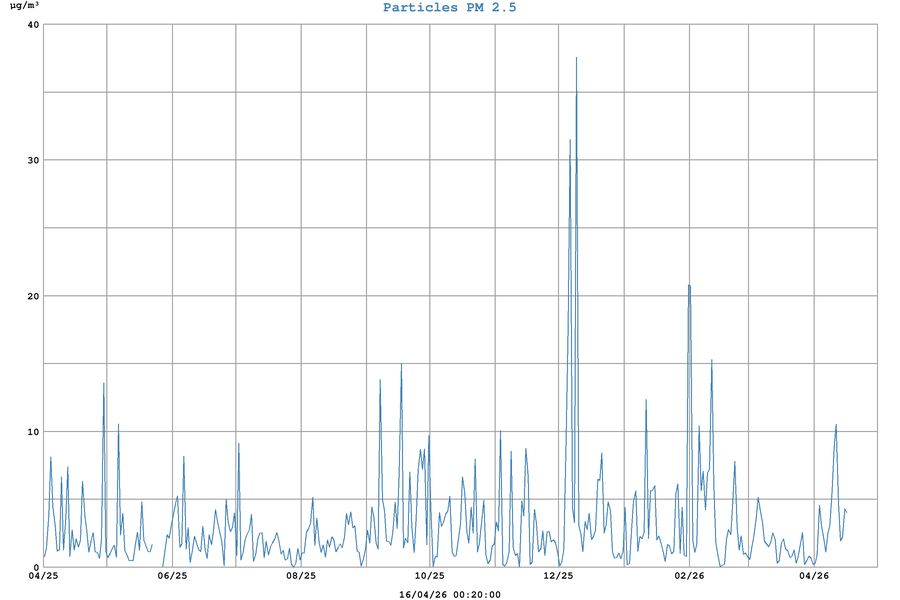900x600 pixels.
Task: Click the 12/25 x-axis date label
Action: tap(558, 576)
